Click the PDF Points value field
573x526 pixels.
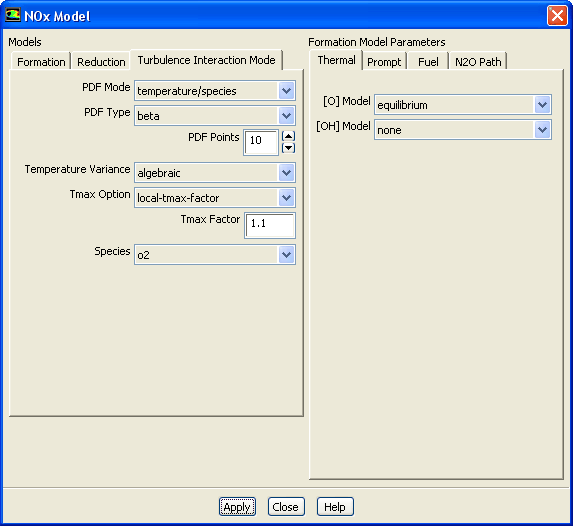coord(261,143)
